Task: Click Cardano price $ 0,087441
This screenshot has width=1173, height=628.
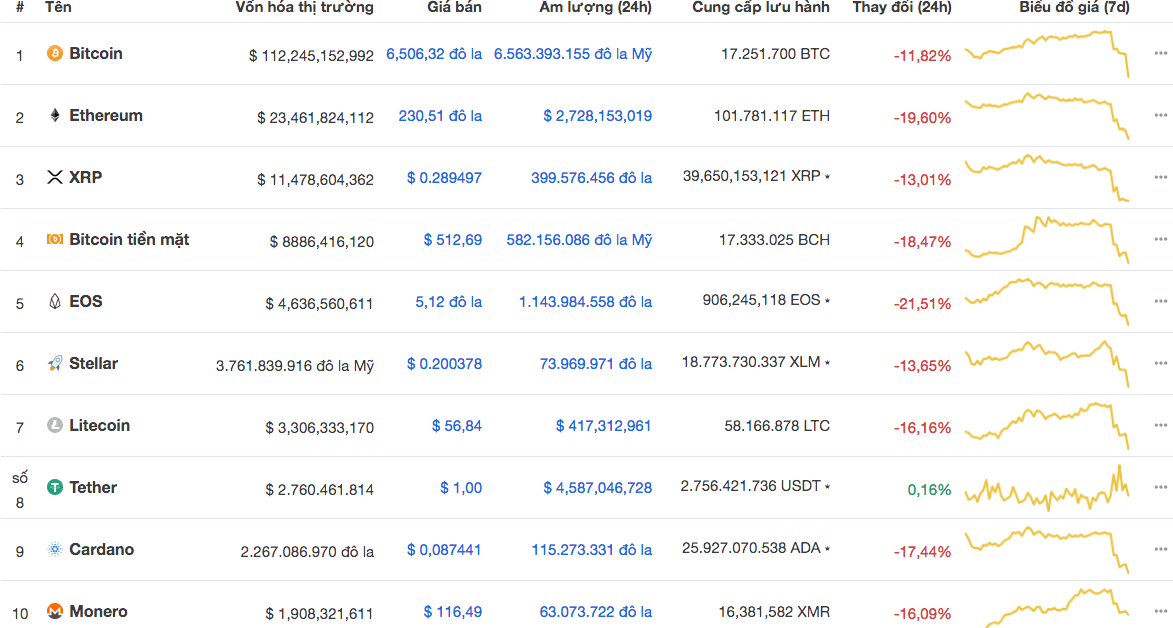Action: (444, 550)
